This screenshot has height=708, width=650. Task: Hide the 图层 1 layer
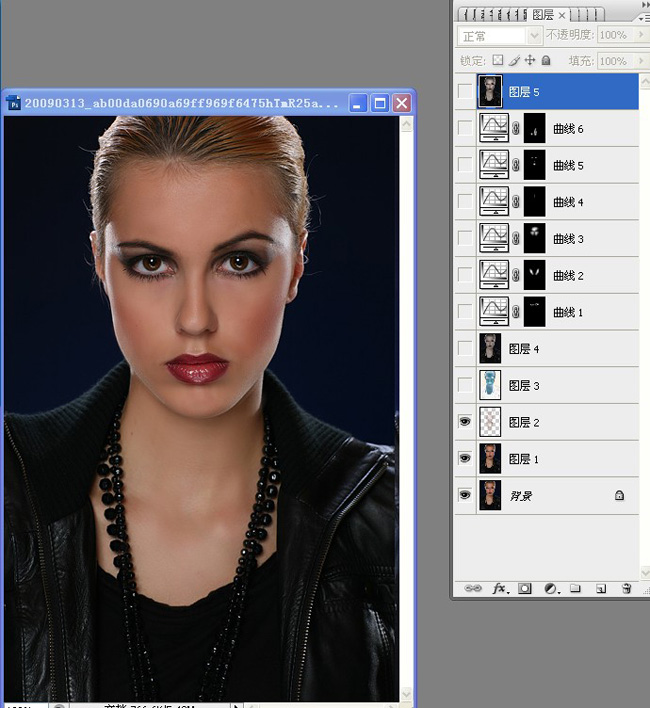tap(465, 458)
